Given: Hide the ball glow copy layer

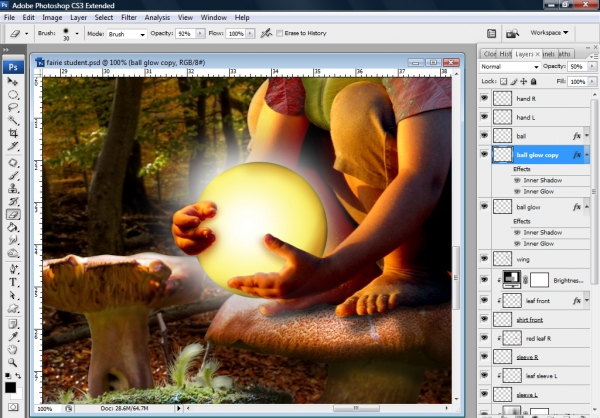Looking at the screenshot, I should (x=484, y=154).
